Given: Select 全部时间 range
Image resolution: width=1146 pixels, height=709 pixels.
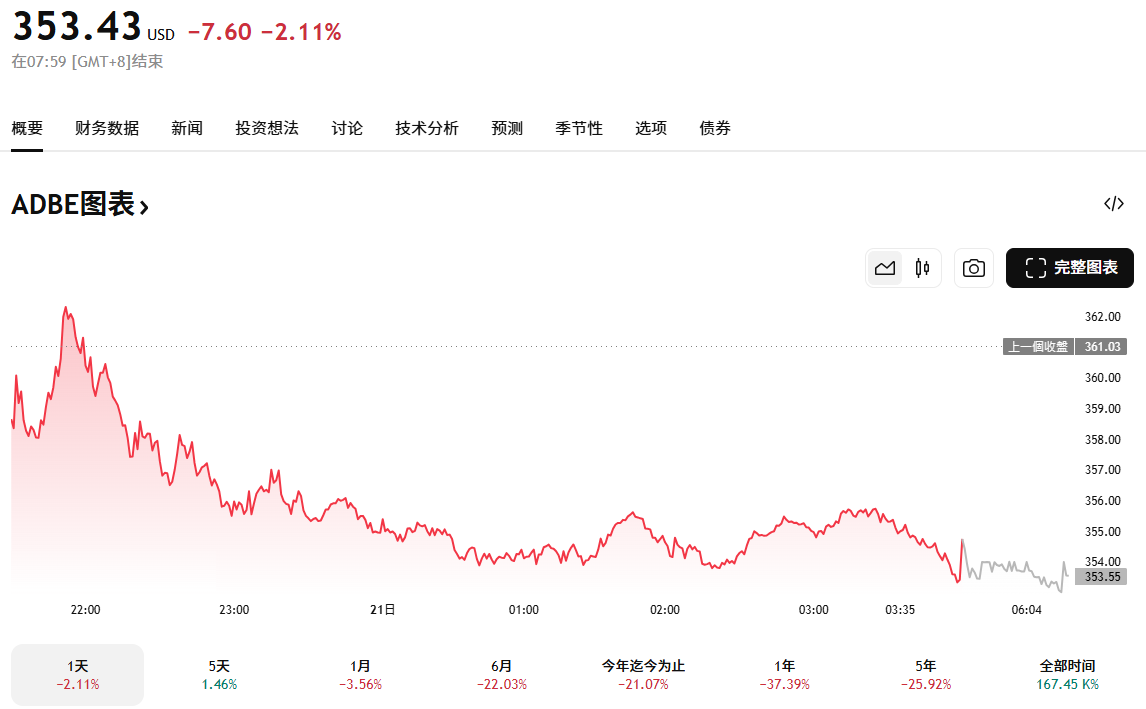Looking at the screenshot, I should (1068, 675).
